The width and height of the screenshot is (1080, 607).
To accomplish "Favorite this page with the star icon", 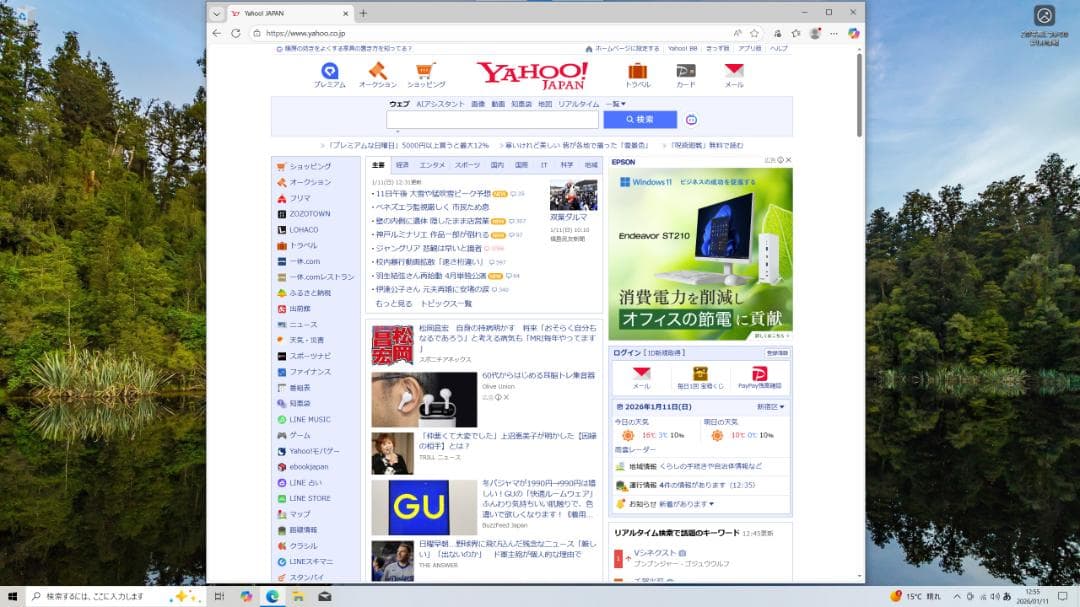I will [x=755, y=33].
